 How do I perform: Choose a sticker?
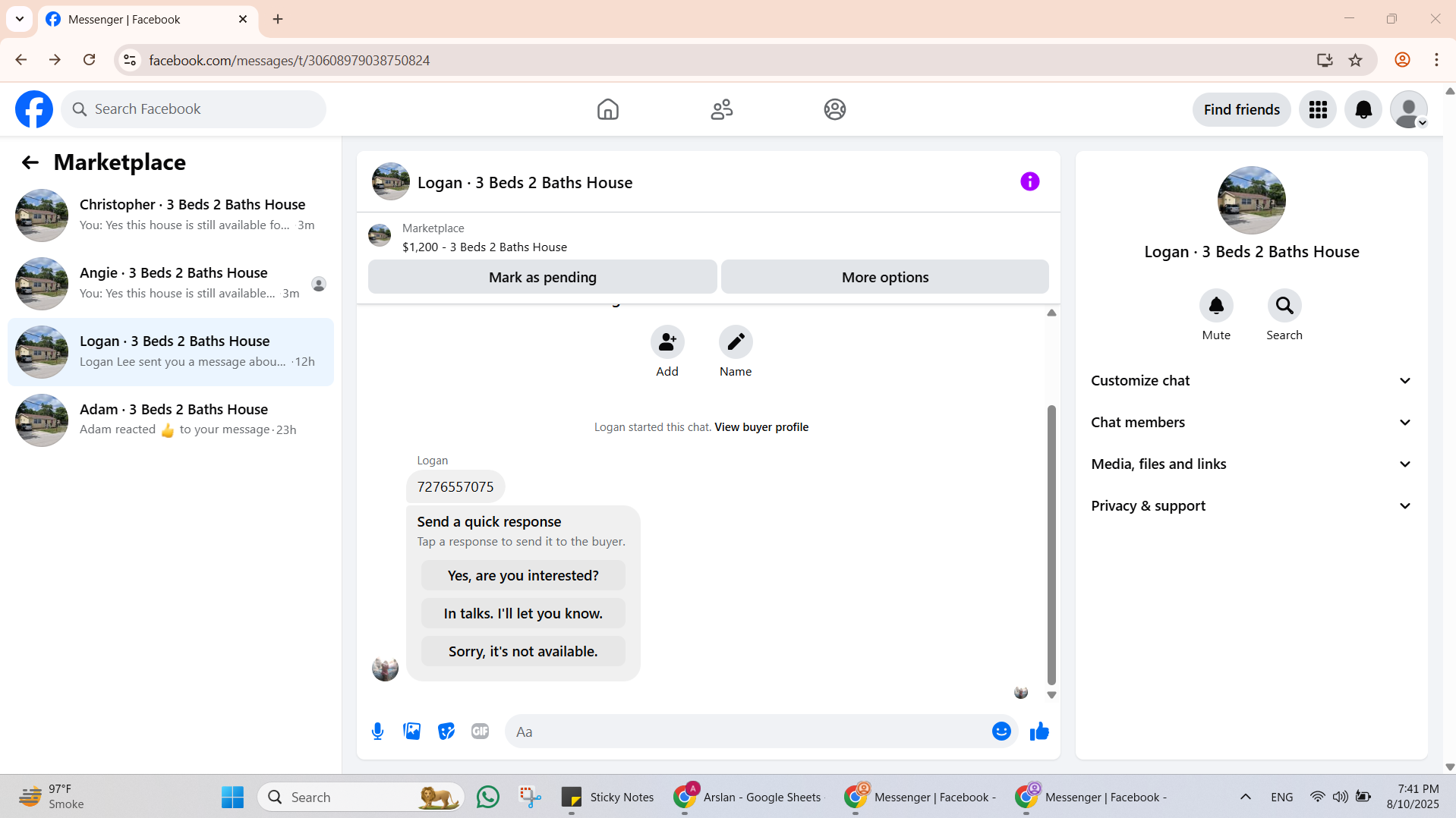coord(446,731)
